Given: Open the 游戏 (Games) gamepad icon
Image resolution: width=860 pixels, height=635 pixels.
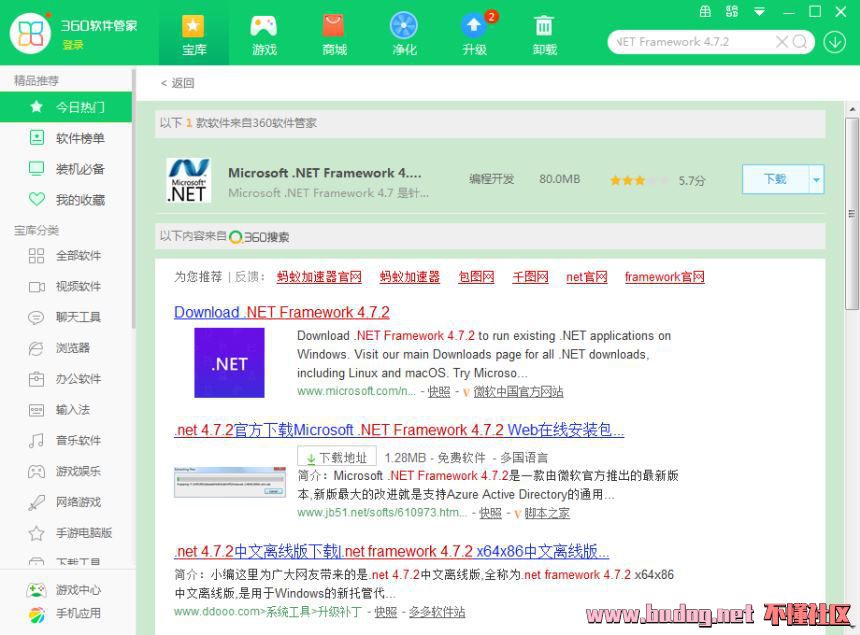Looking at the screenshot, I should tap(264, 28).
